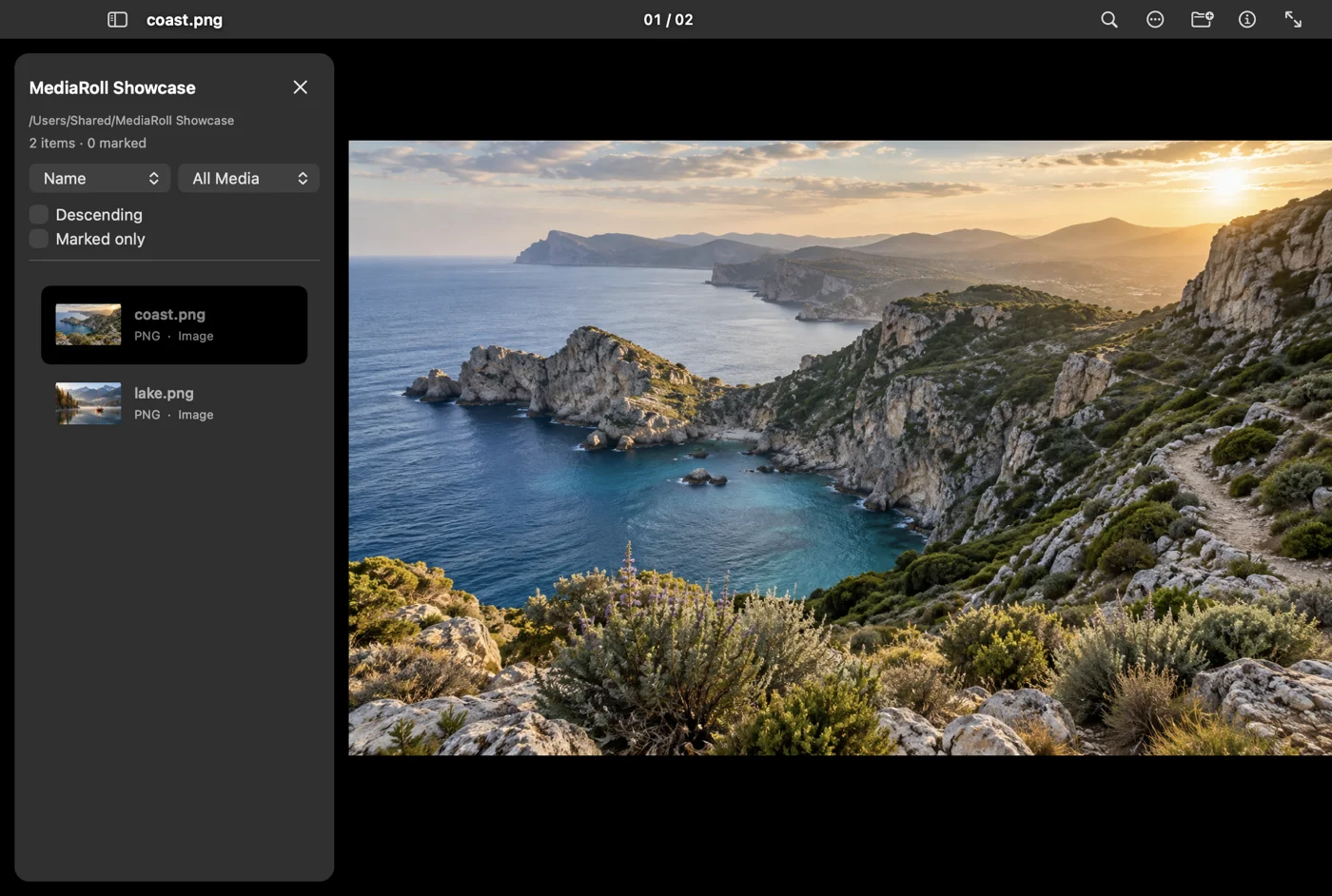Image resolution: width=1332 pixels, height=896 pixels.
Task: Click the /Users/Shared/MediaRoll Showcase path
Action: click(x=131, y=121)
